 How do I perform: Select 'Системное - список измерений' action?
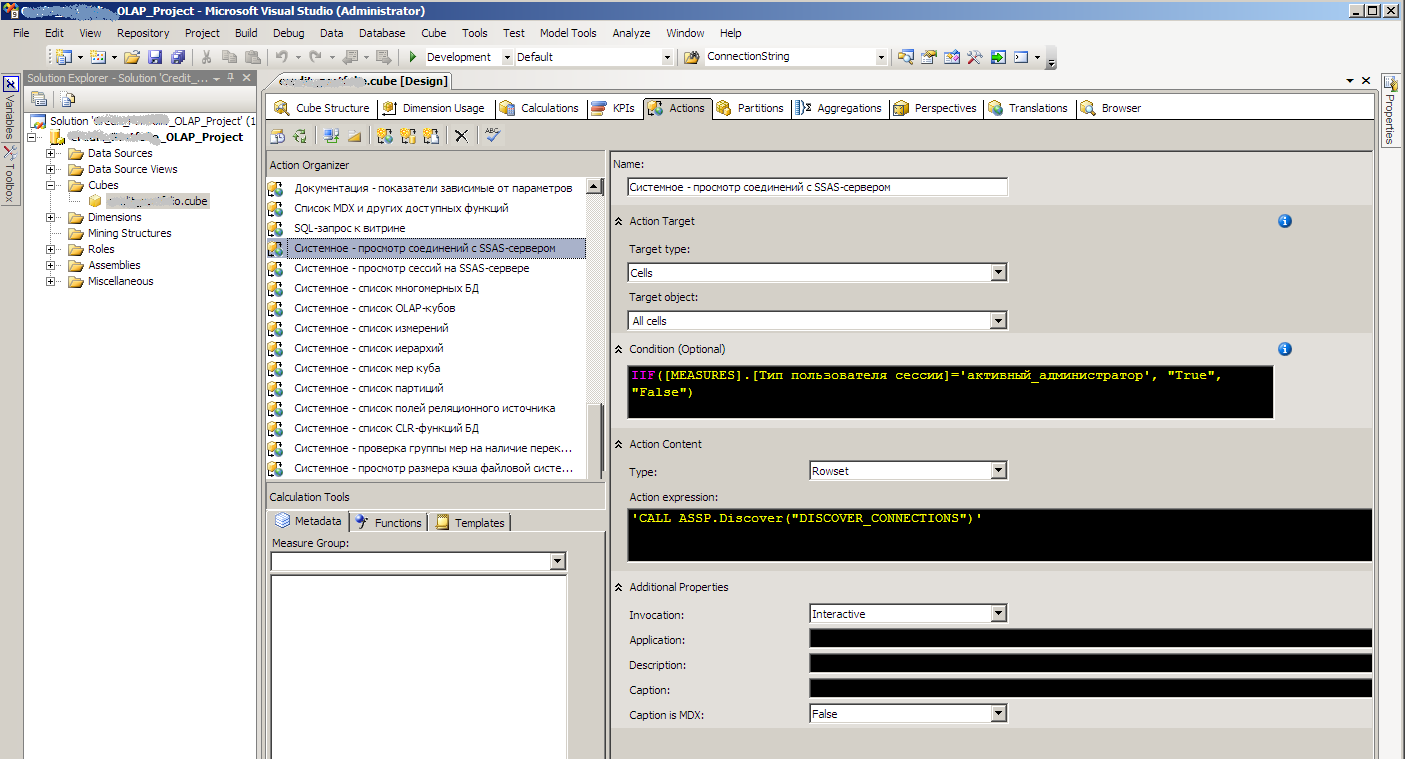point(371,328)
